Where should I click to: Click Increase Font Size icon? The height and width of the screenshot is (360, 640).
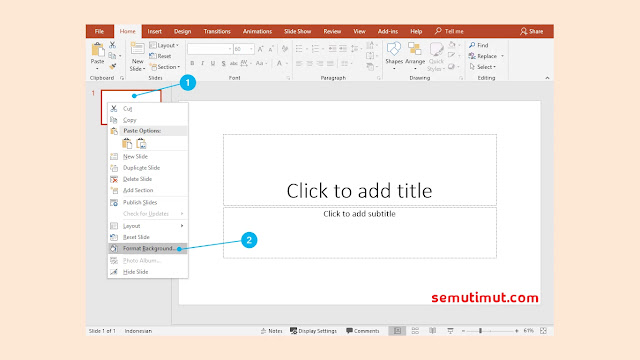260,49
